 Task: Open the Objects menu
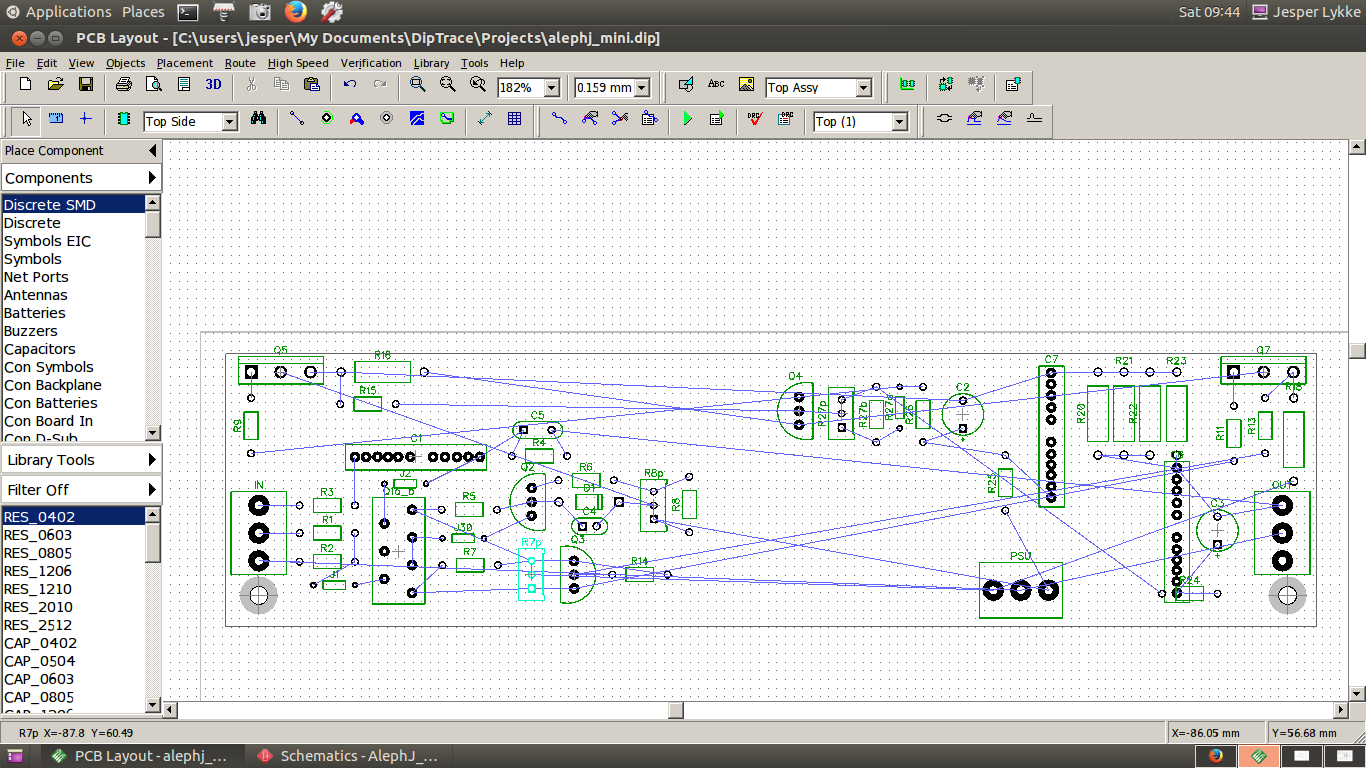[x=126, y=63]
